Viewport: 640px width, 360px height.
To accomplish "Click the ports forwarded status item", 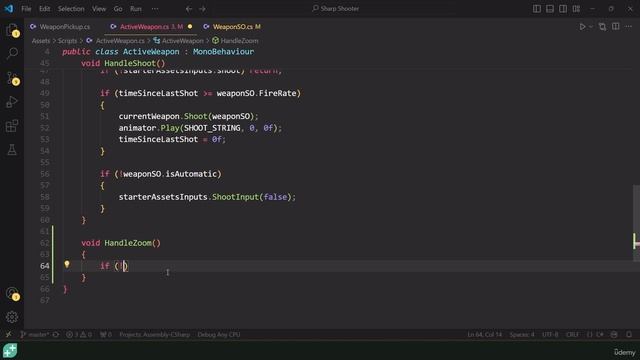I will [106, 334].
